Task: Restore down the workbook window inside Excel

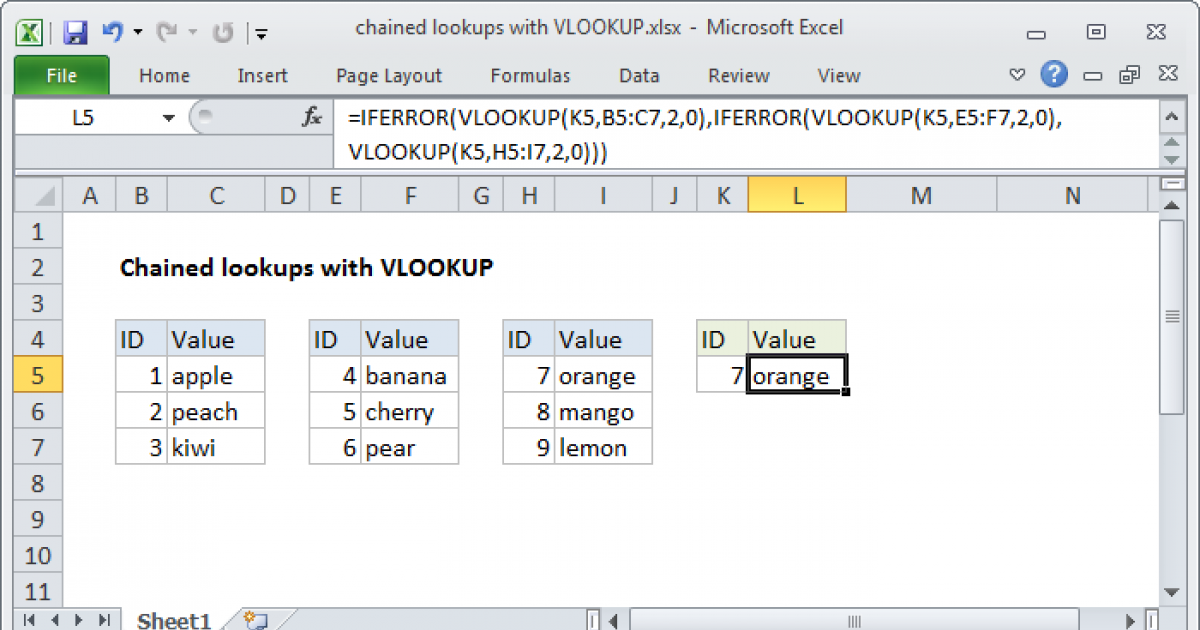Action: pos(1130,75)
